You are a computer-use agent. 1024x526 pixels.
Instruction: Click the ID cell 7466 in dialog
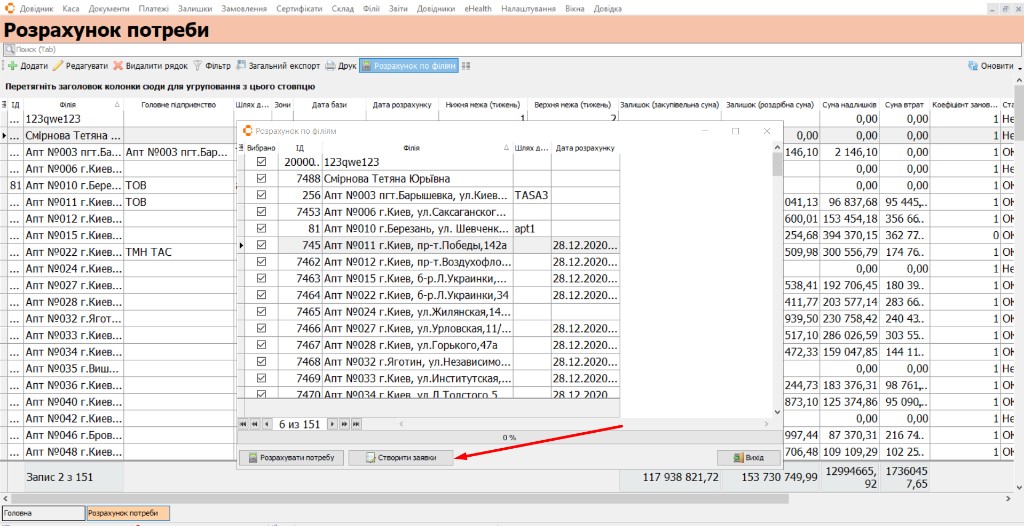point(302,328)
